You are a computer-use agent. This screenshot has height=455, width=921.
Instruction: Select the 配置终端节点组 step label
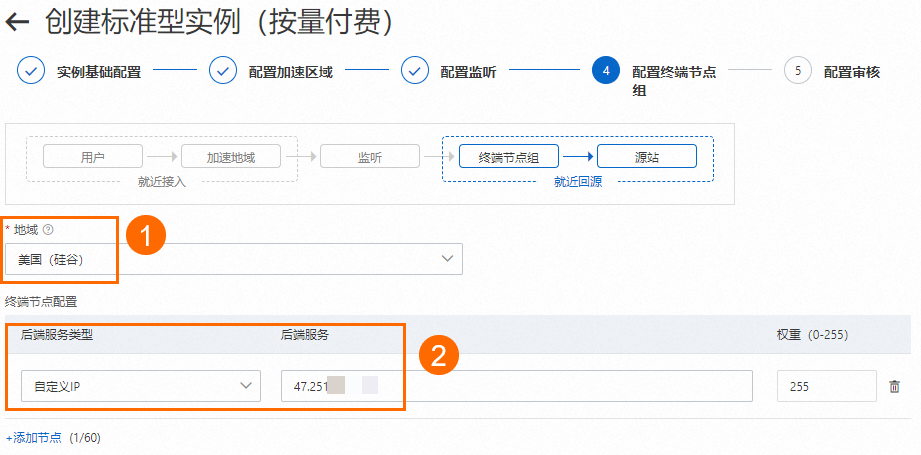[x=674, y=81]
